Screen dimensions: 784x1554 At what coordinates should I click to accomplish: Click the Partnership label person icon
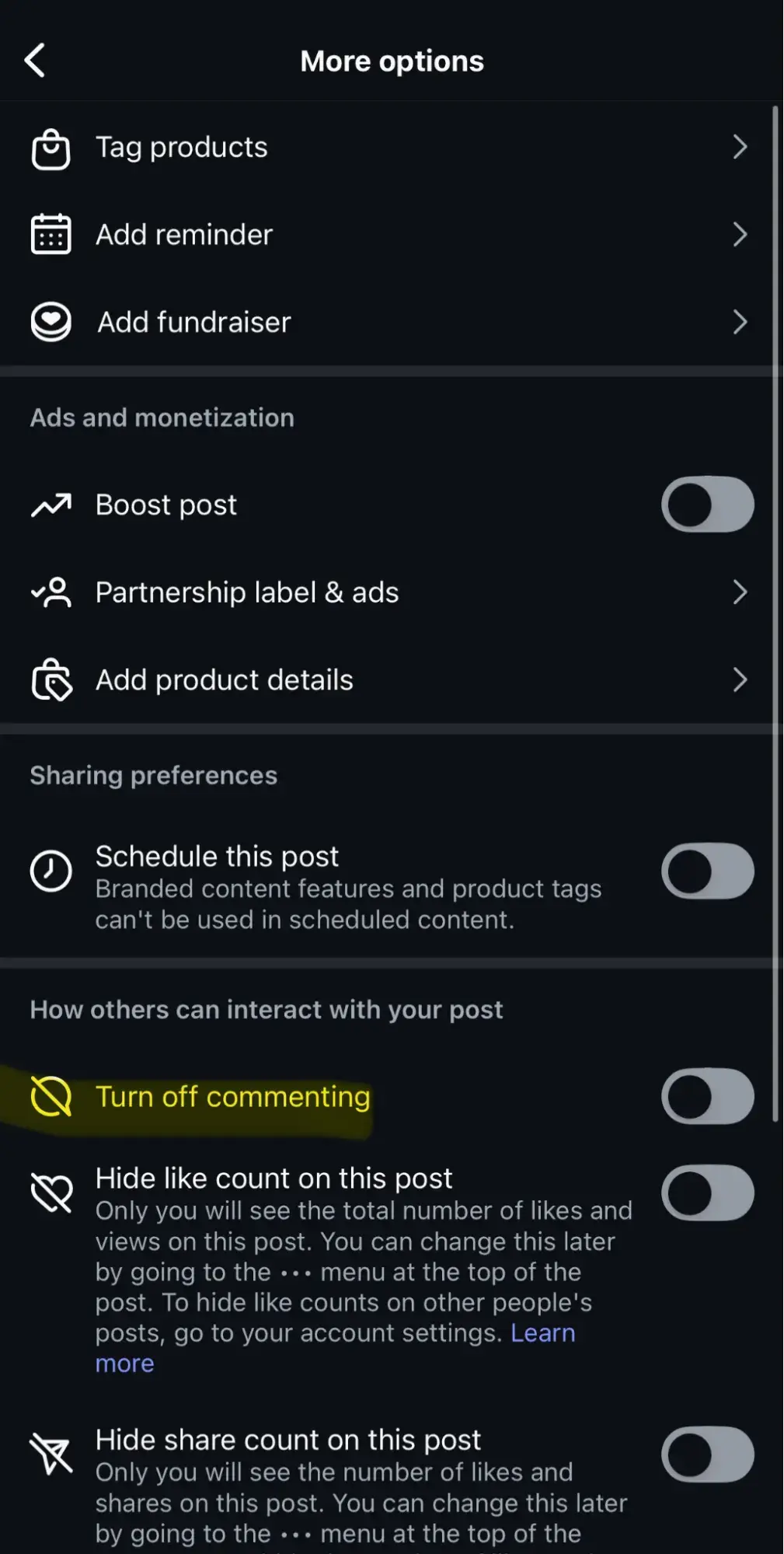(x=51, y=592)
